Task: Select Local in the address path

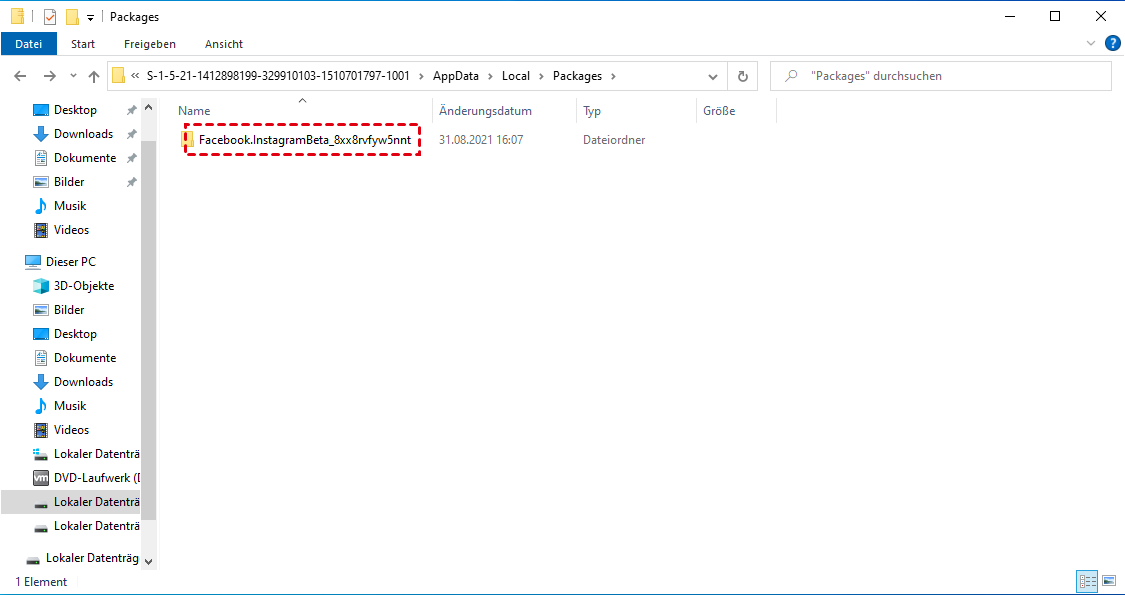Action: (515, 76)
